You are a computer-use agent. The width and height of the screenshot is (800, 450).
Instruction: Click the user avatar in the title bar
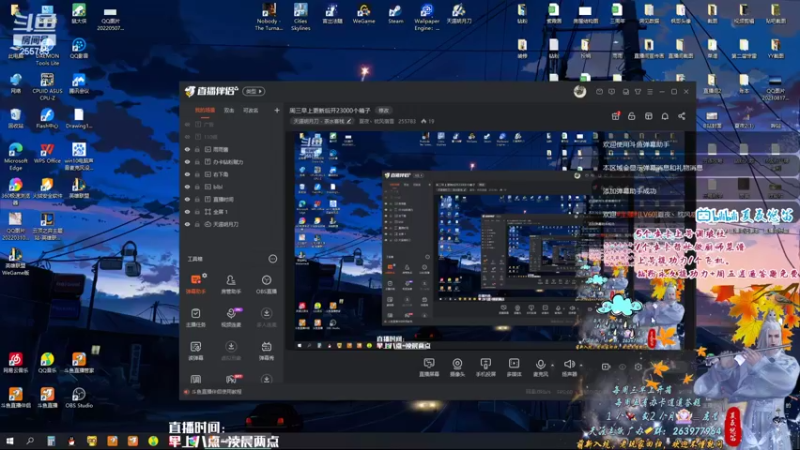point(580,92)
